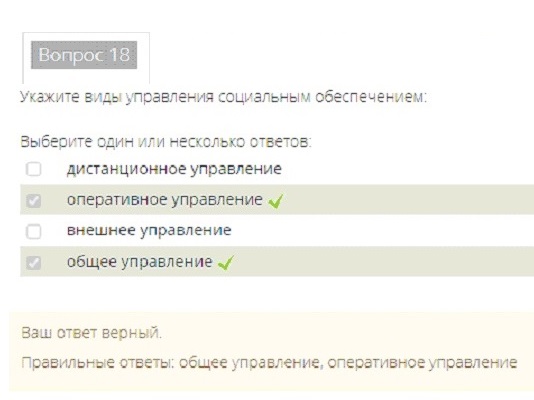Select the оперативное управление answer label

[x=165, y=200]
